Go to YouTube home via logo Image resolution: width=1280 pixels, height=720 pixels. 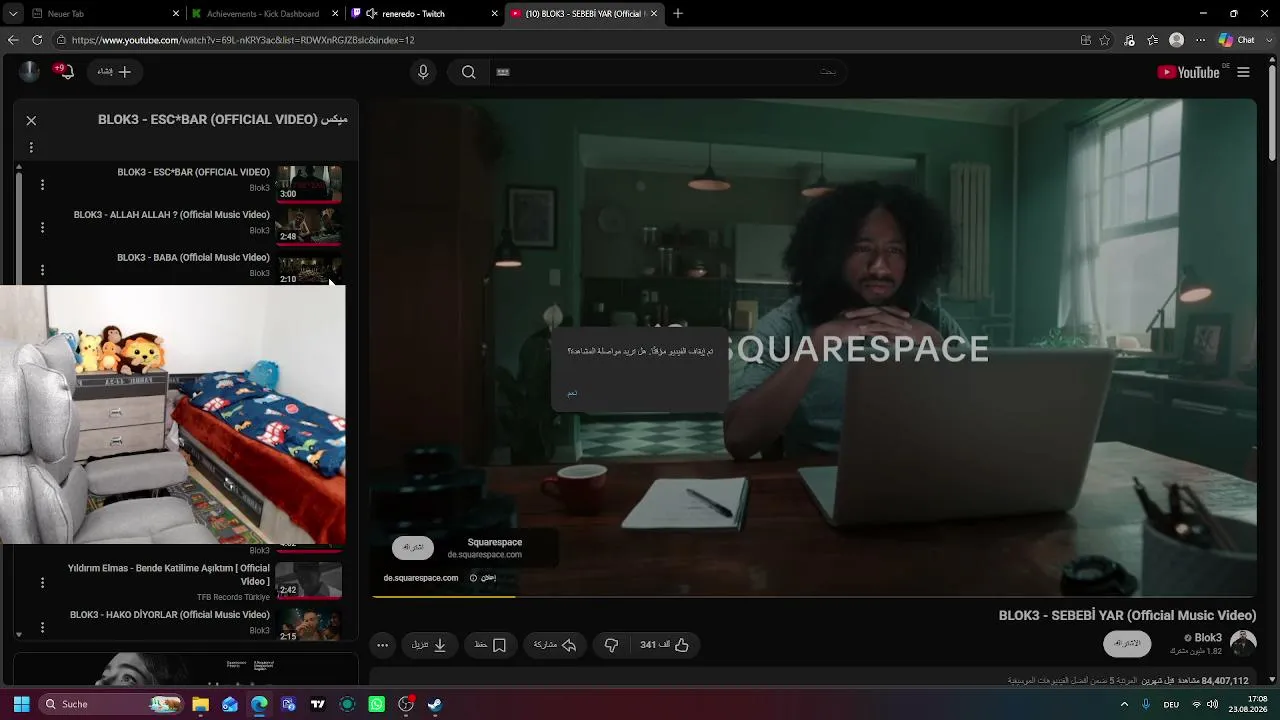[1188, 72]
